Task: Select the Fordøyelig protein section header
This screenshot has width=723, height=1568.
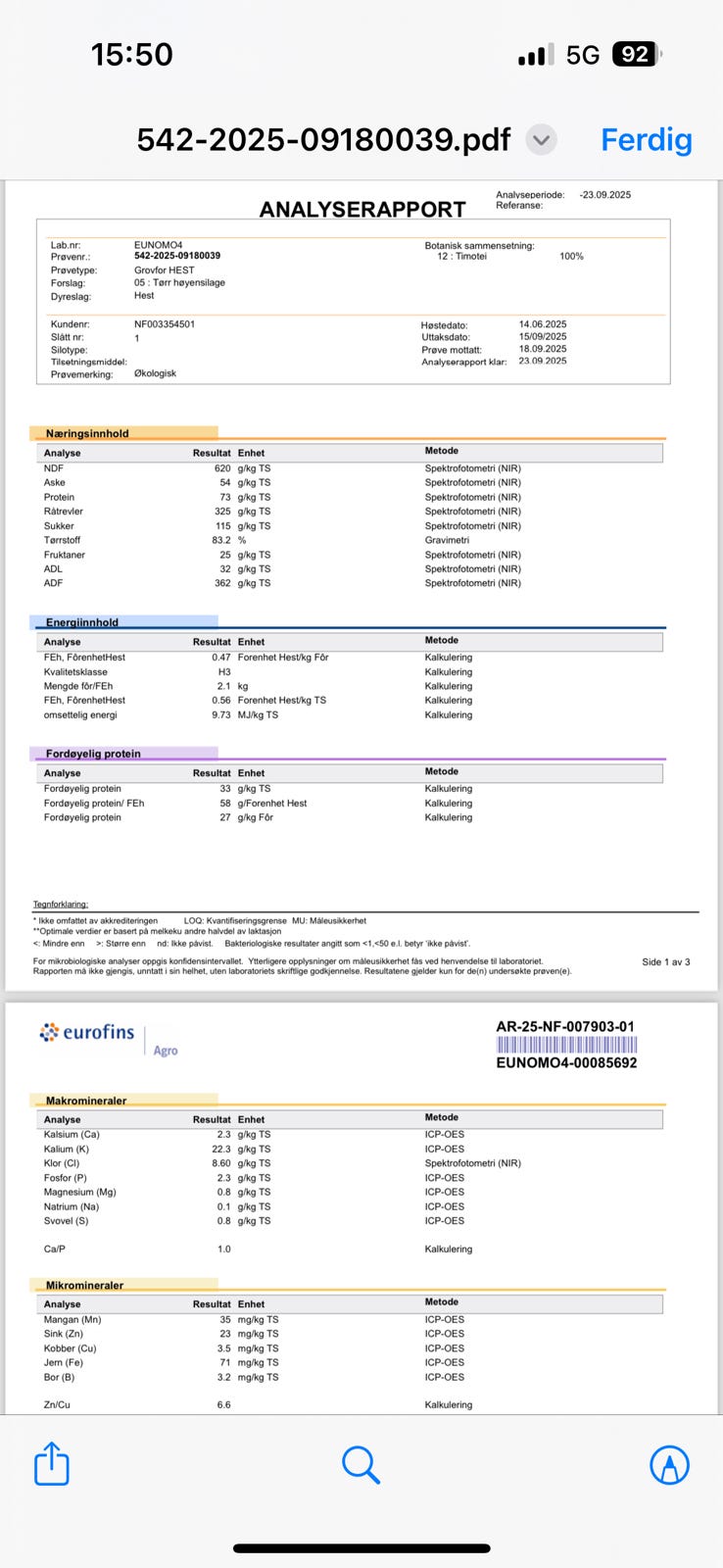Action: 93,754
